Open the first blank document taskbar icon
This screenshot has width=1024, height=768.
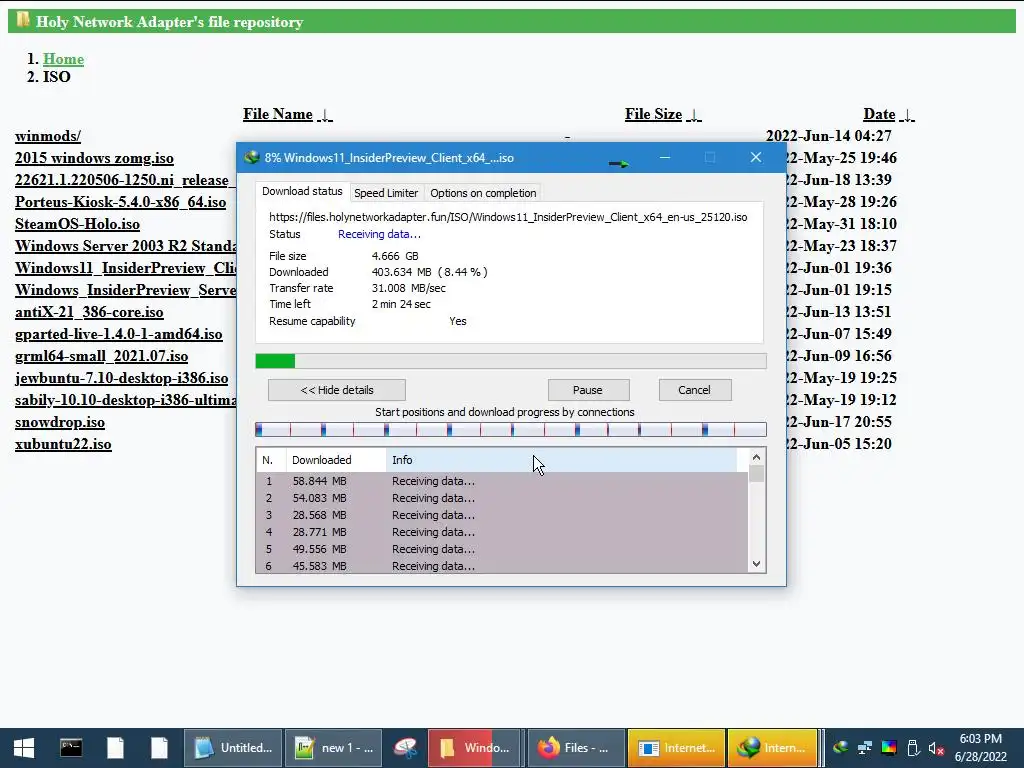click(115, 748)
